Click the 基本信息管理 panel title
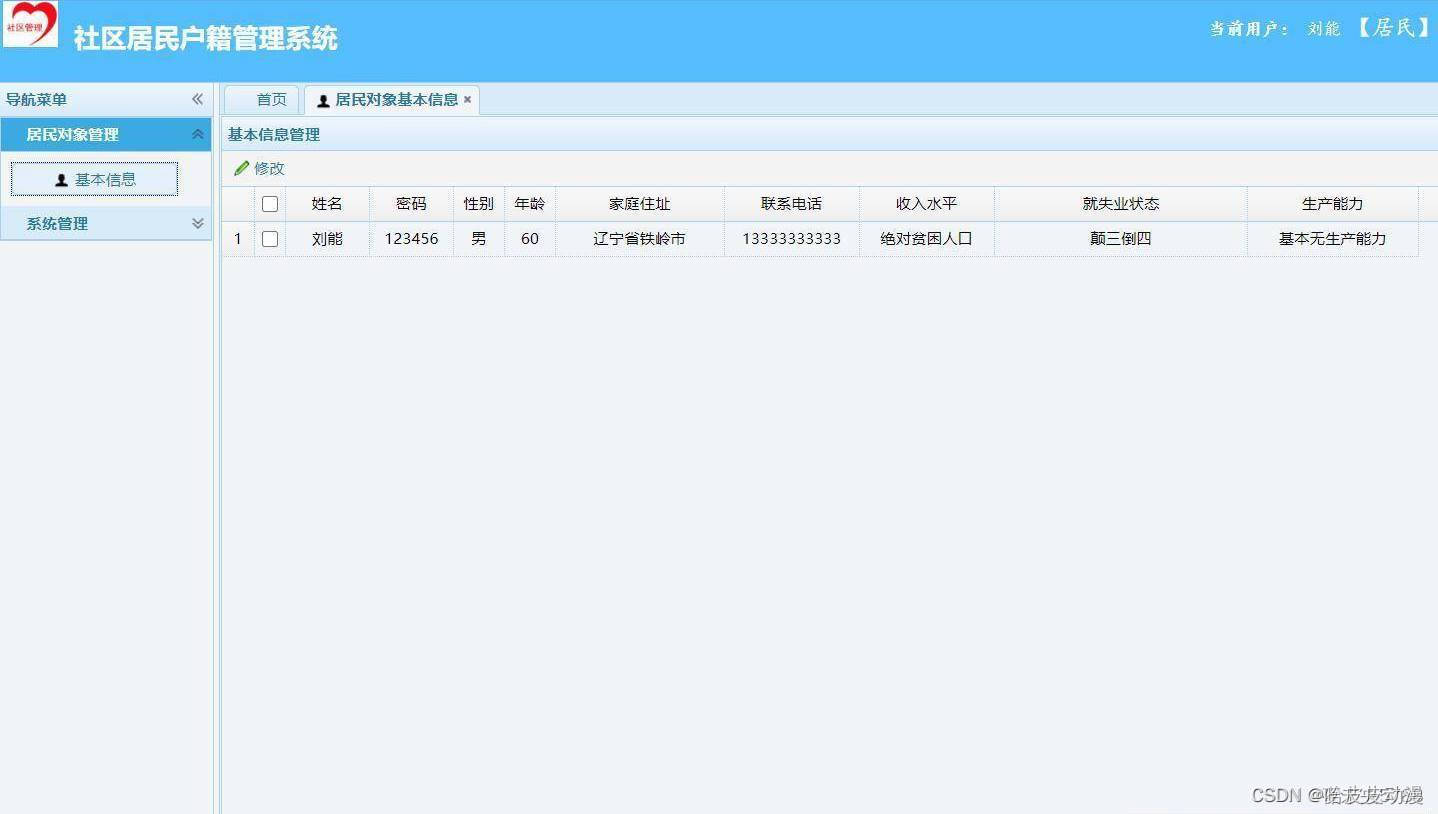 [x=274, y=134]
